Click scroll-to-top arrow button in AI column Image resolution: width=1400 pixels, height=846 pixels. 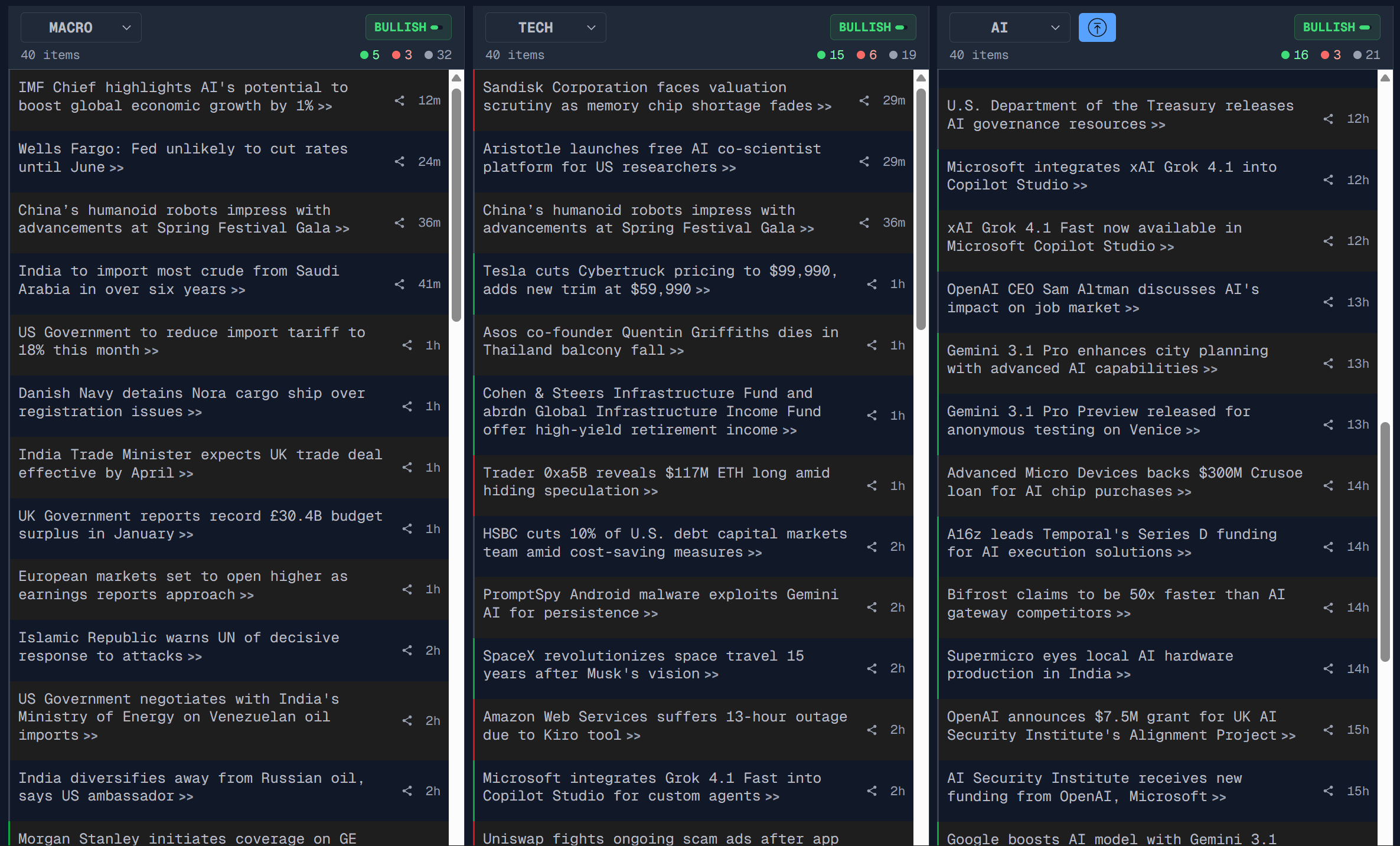click(1096, 28)
